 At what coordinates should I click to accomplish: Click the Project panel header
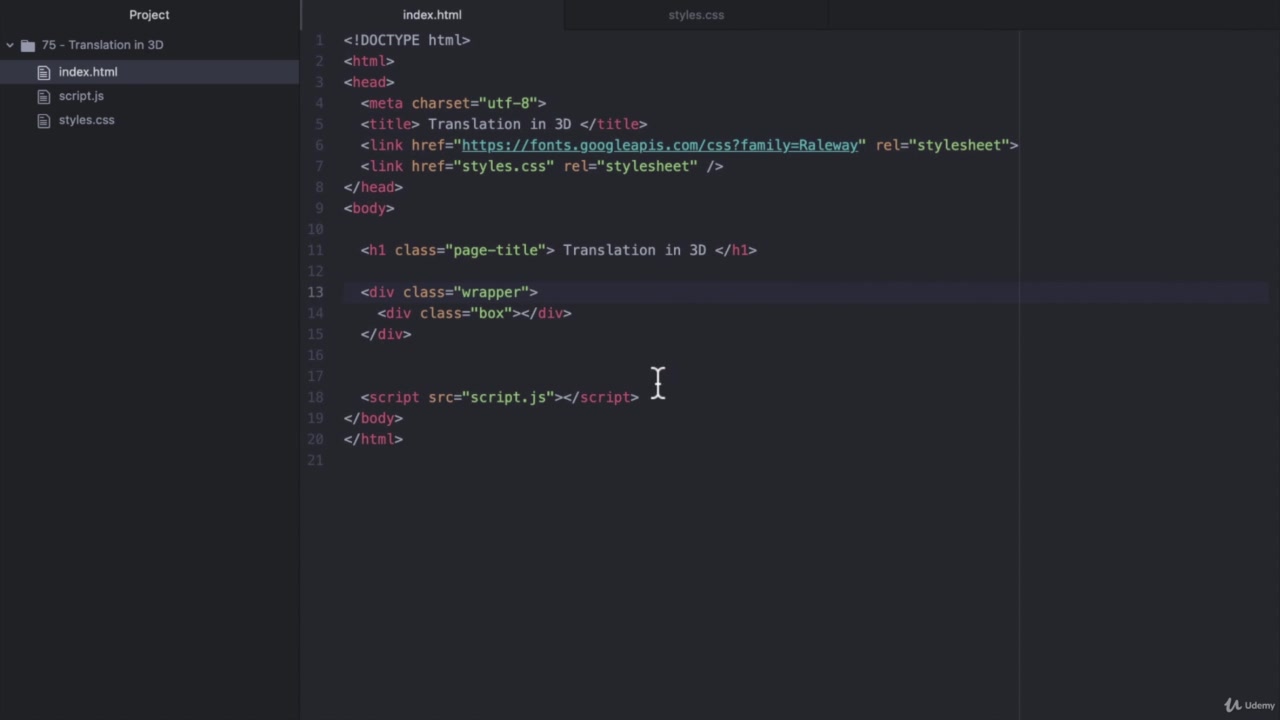(x=149, y=14)
